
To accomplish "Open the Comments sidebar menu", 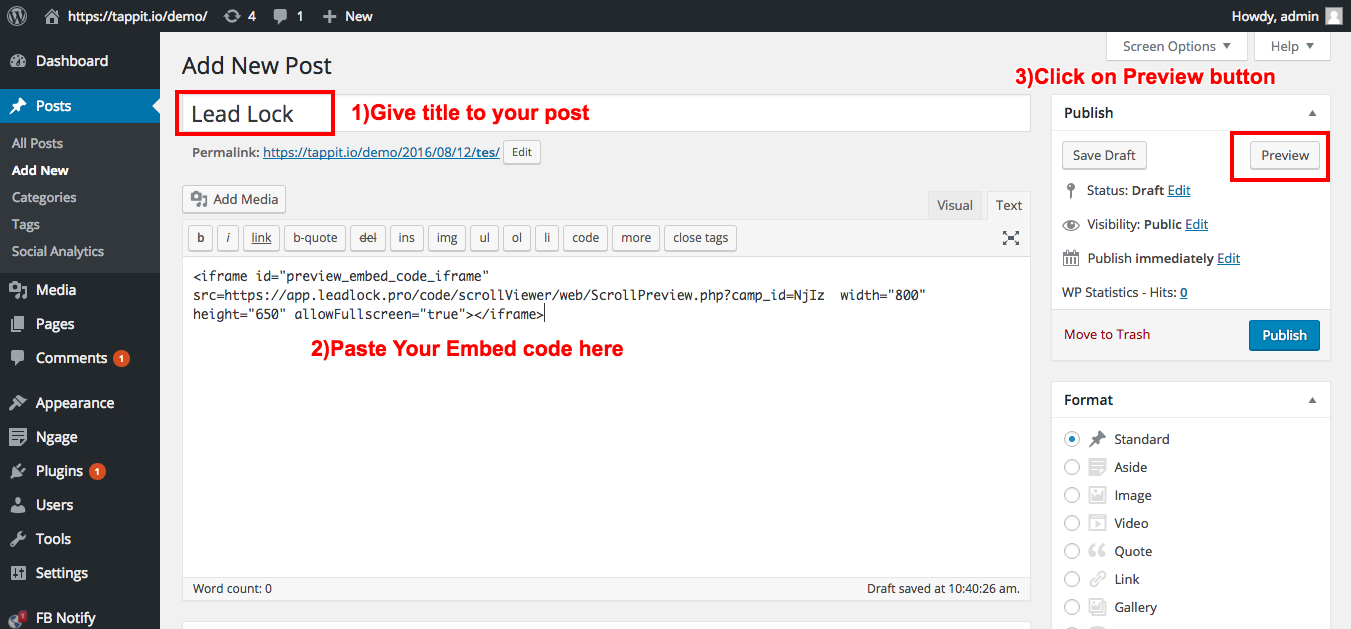I will click(71, 358).
